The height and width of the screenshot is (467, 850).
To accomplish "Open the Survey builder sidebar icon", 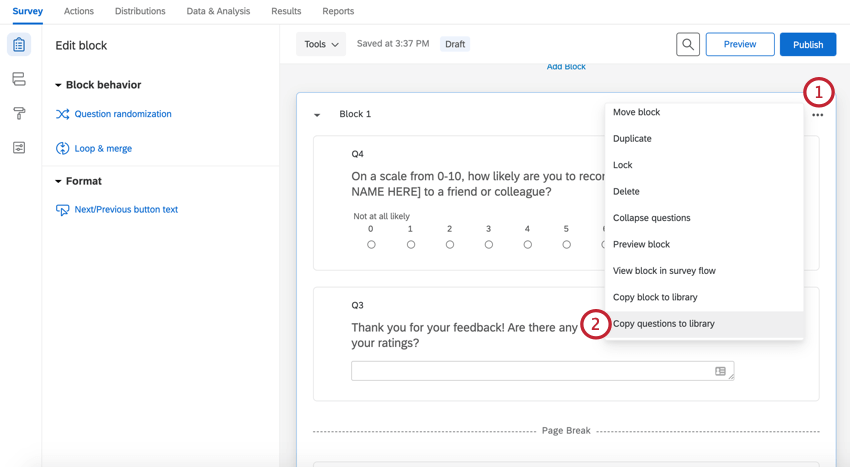I will coord(19,45).
